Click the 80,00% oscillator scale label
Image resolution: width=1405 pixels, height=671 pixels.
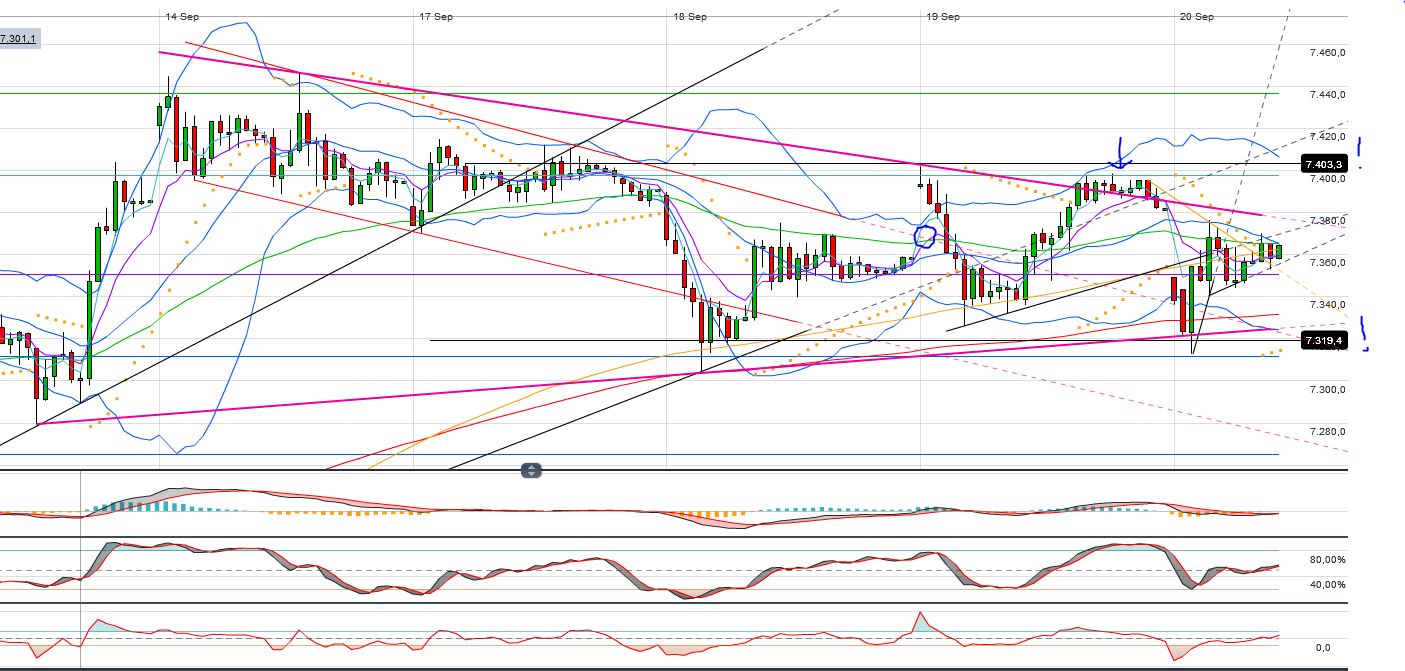click(x=1328, y=560)
